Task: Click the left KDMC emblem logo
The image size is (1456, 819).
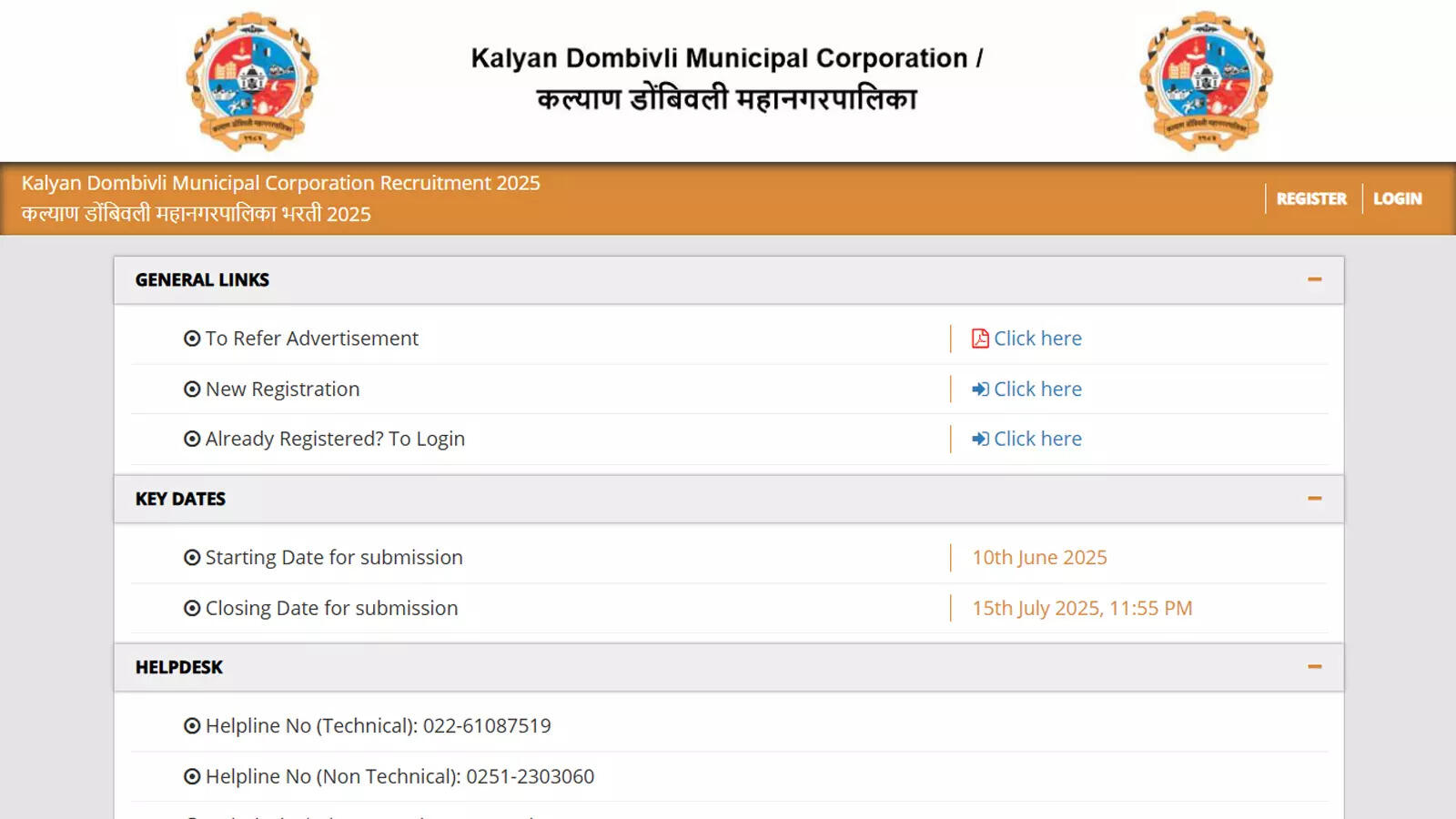Action: [x=252, y=82]
